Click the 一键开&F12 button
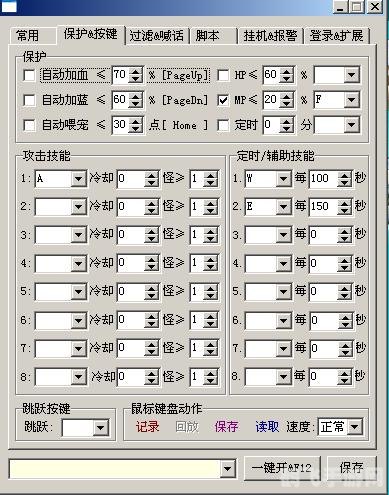The height and width of the screenshot is (495, 389). click(x=282, y=468)
